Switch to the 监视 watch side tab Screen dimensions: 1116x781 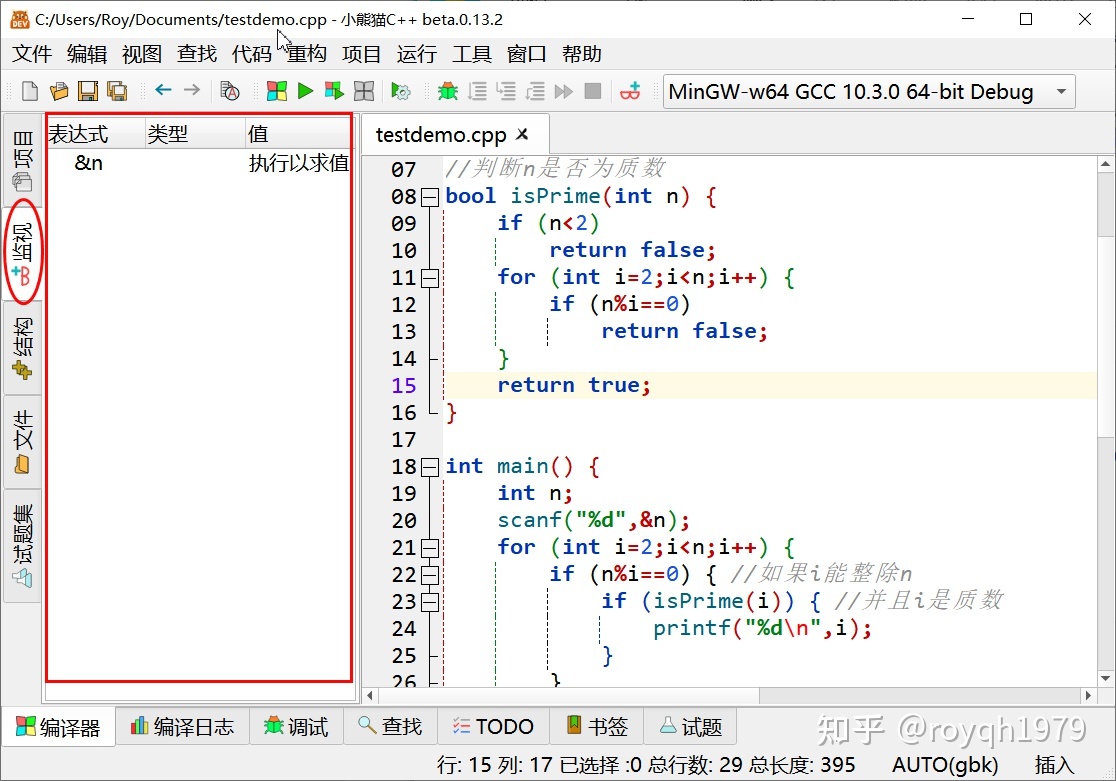pyautogui.click(x=23, y=253)
